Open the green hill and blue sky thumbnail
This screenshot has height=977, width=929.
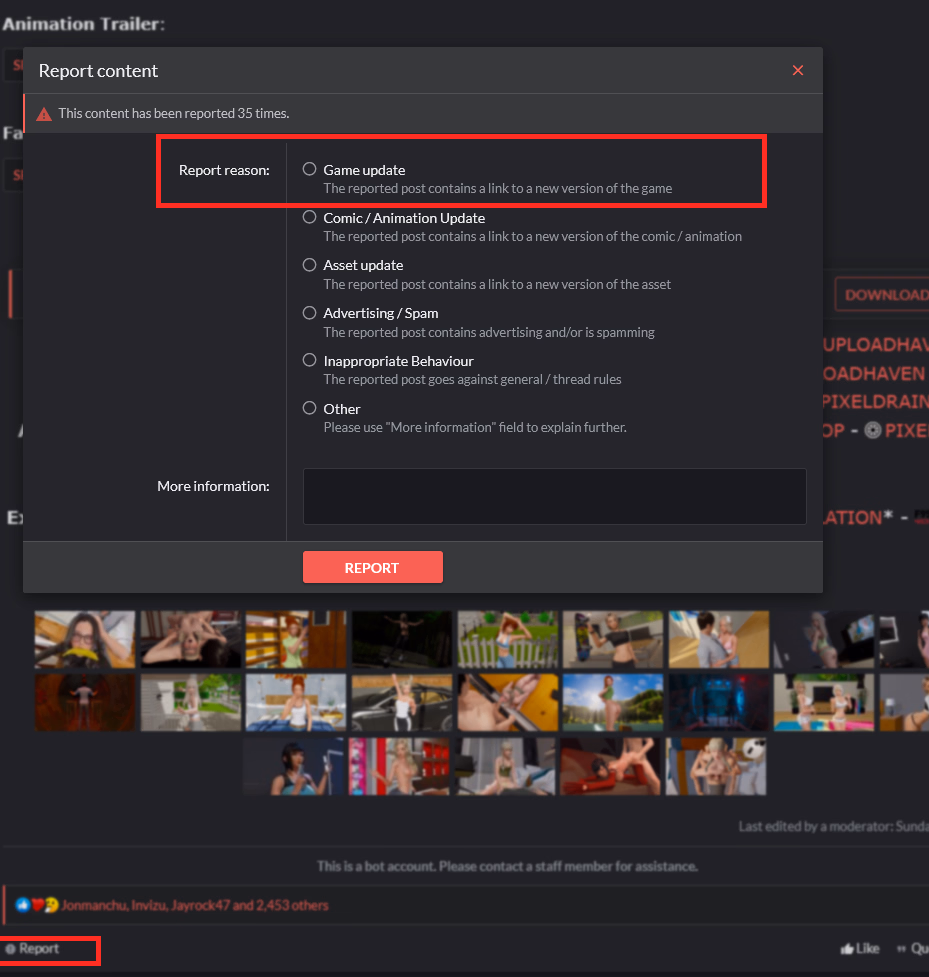[613, 702]
